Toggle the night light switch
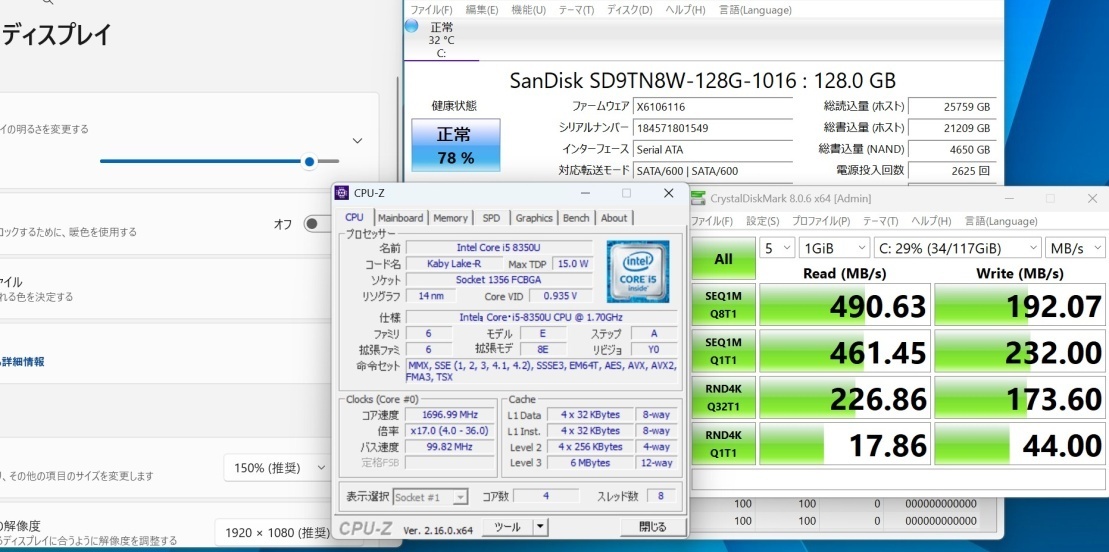The height and width of the screenshot is (552, 1109). (318, 224)
